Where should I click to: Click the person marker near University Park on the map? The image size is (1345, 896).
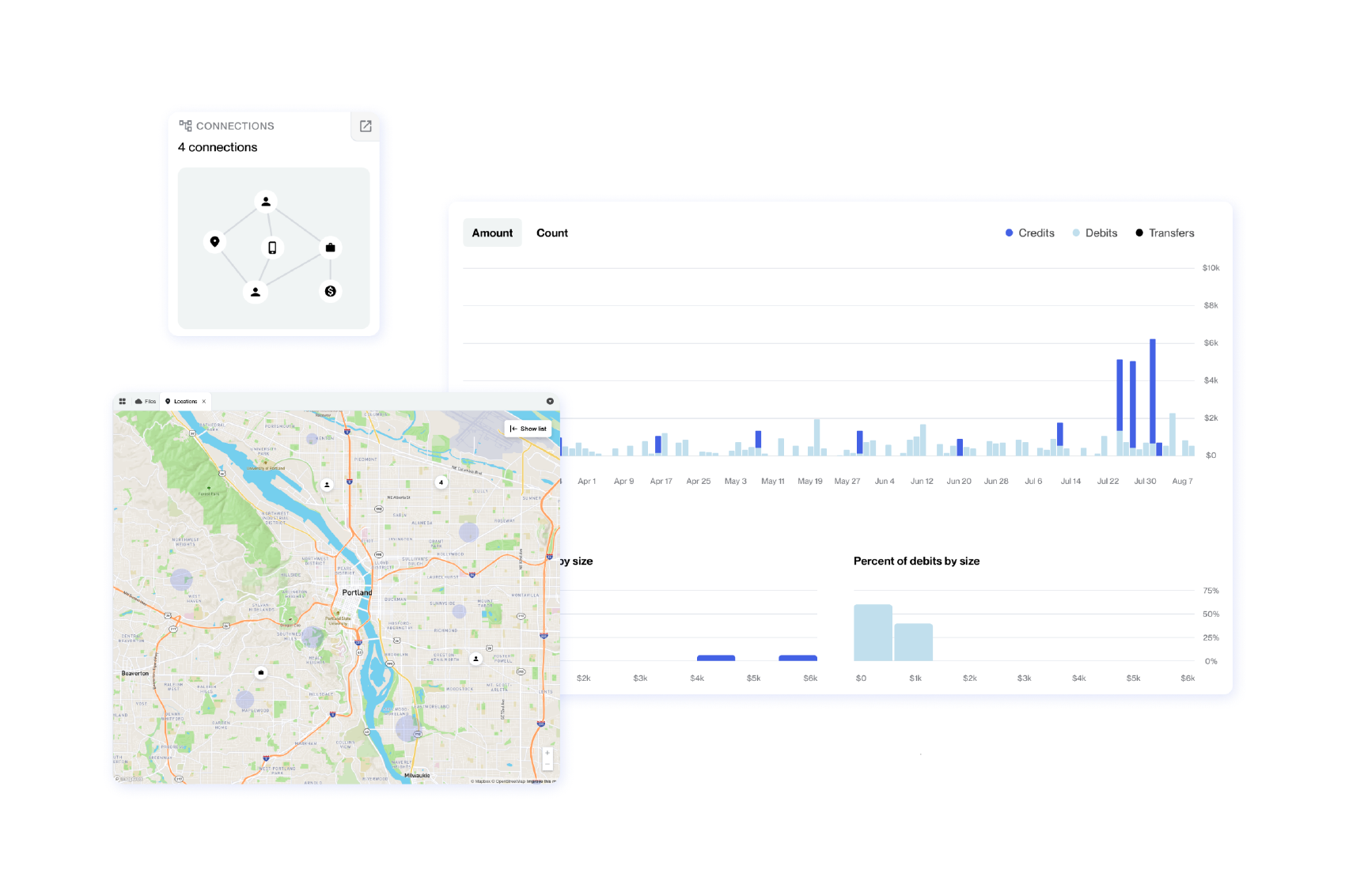[x=327, y=485]
